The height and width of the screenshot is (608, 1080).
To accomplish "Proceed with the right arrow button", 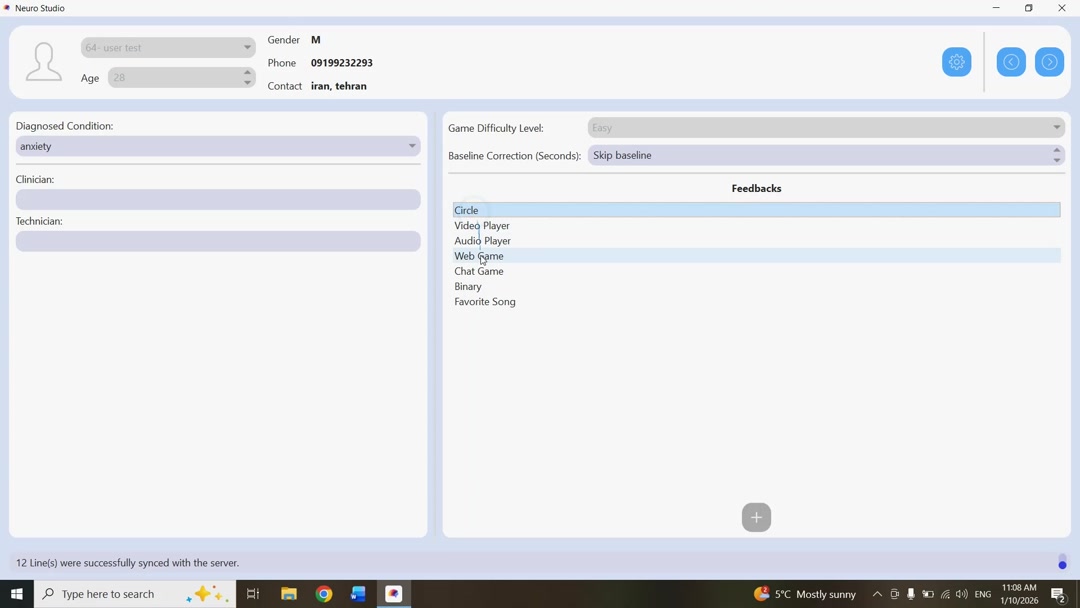I will [x=1049, y=62].
